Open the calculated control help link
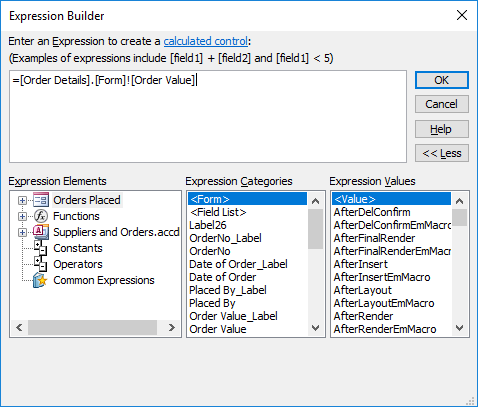478x407 pixels. pos(206,41)
